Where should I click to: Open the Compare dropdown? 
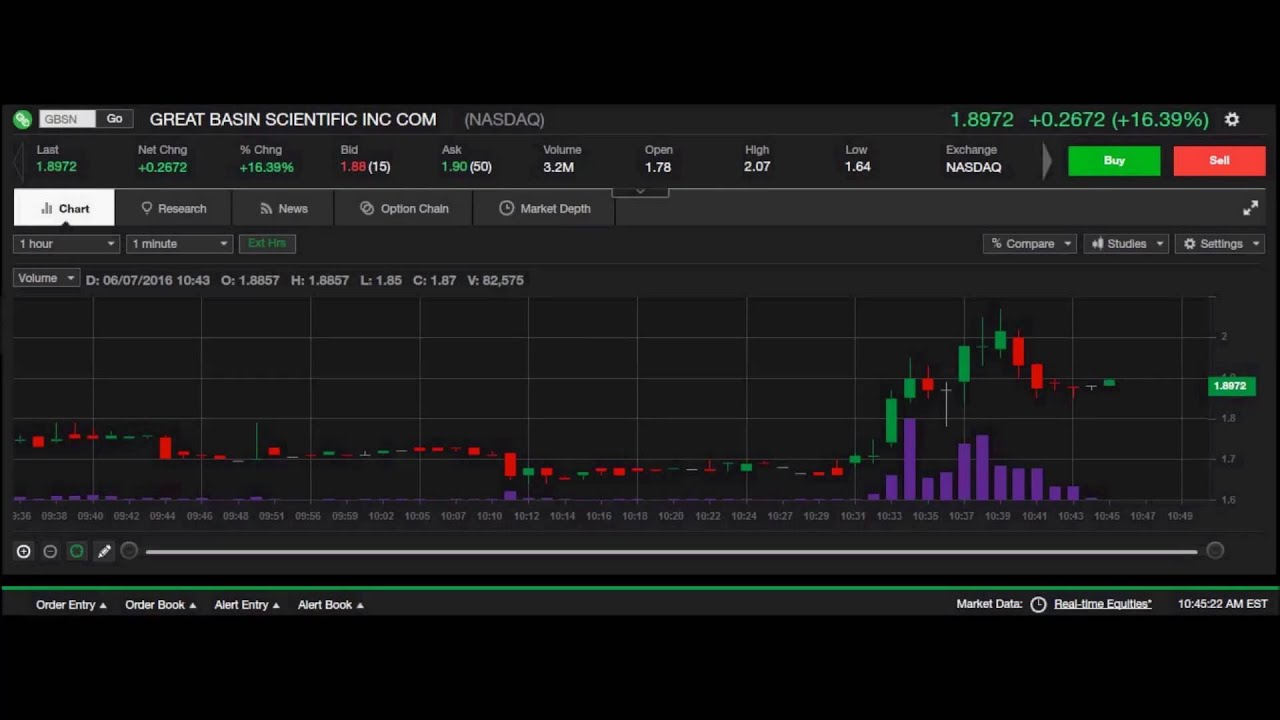[1030, 244]
